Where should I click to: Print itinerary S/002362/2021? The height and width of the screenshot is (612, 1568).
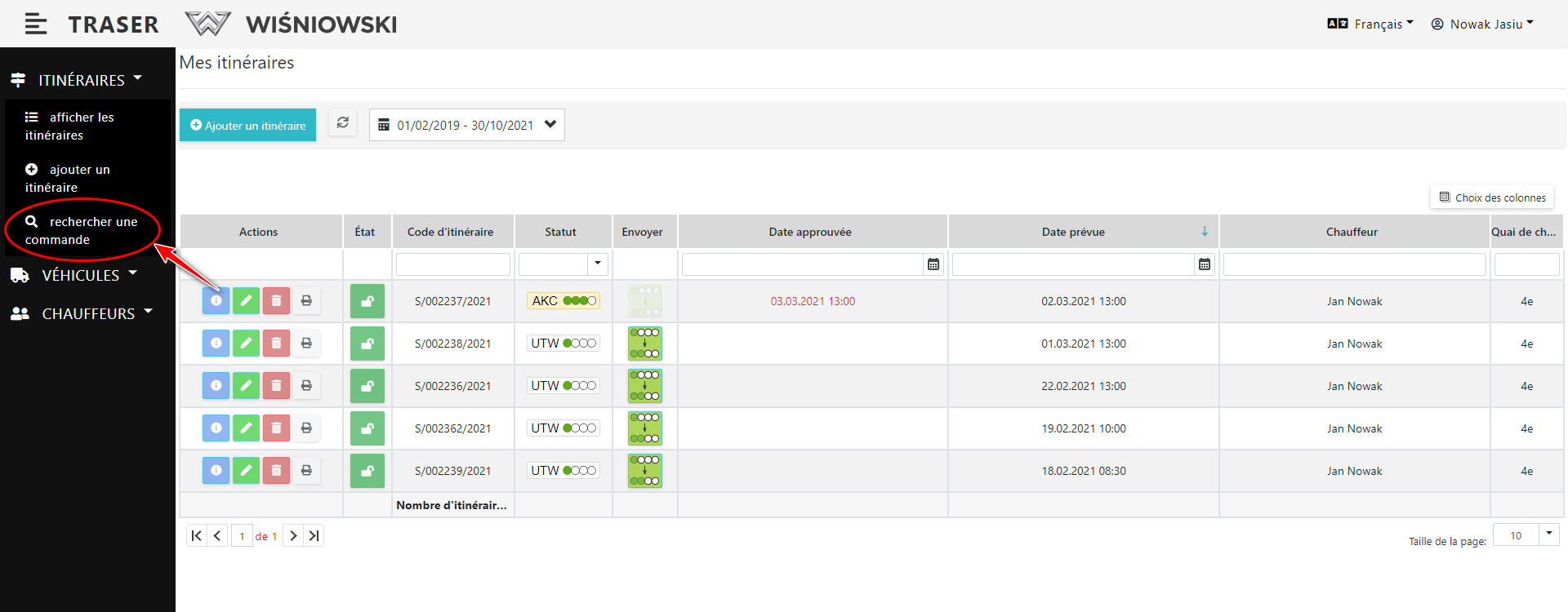click(x=306, y=428)
